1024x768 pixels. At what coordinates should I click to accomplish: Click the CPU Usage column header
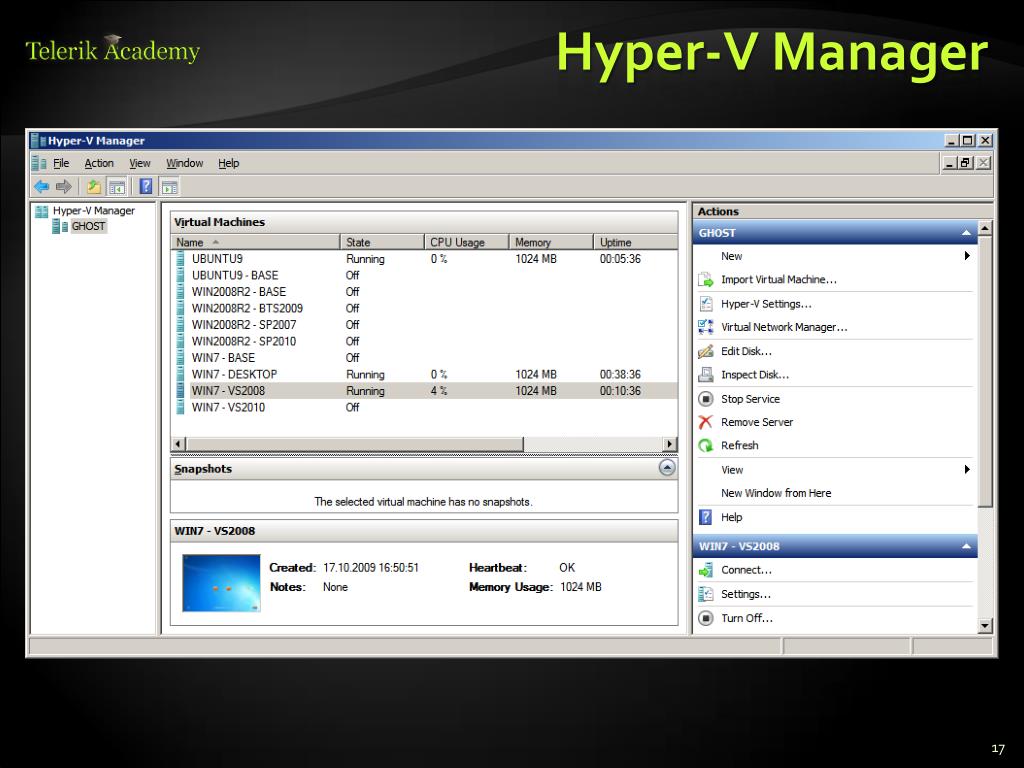click(466, 242)
